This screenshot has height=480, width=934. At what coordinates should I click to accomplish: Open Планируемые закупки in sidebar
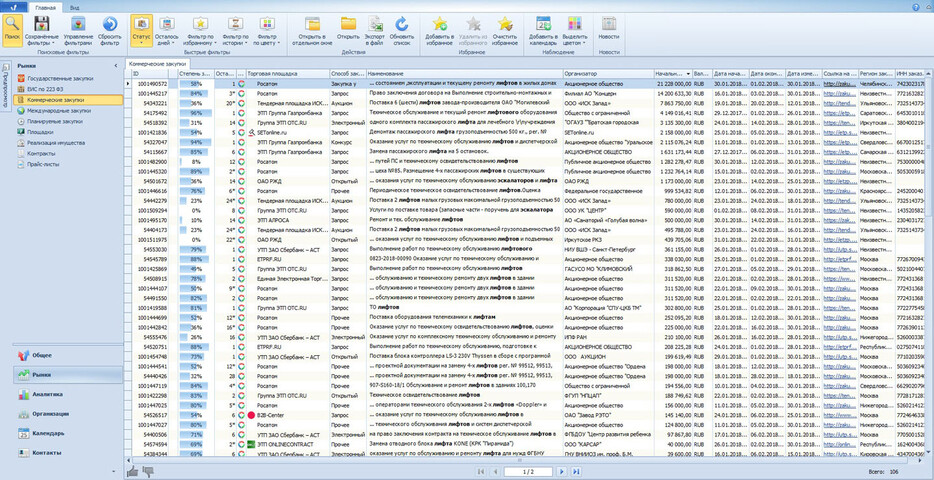pos(54,121)
